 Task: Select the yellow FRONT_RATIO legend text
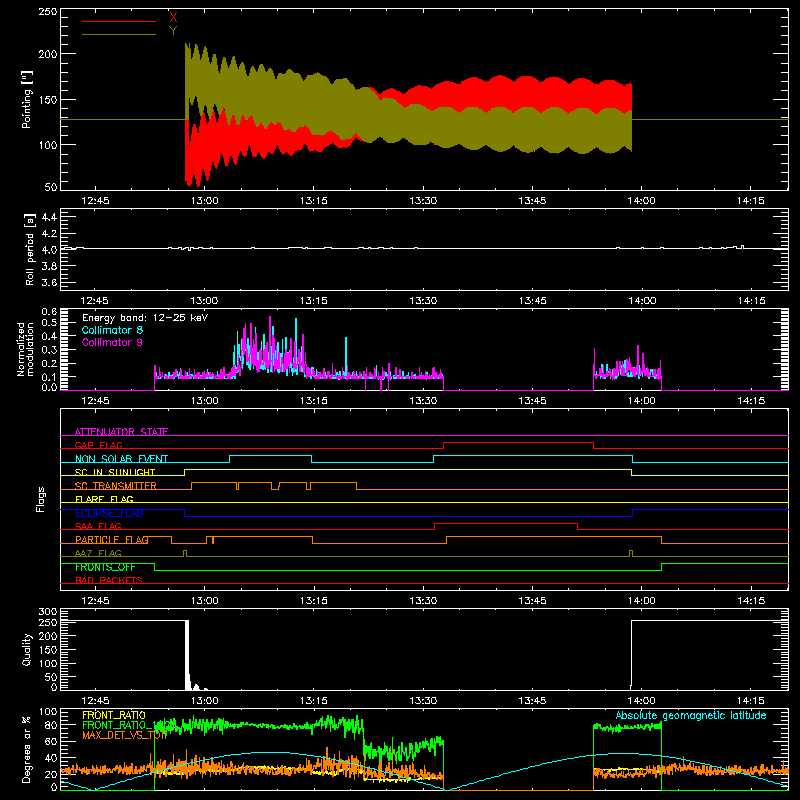pos(114,715)
